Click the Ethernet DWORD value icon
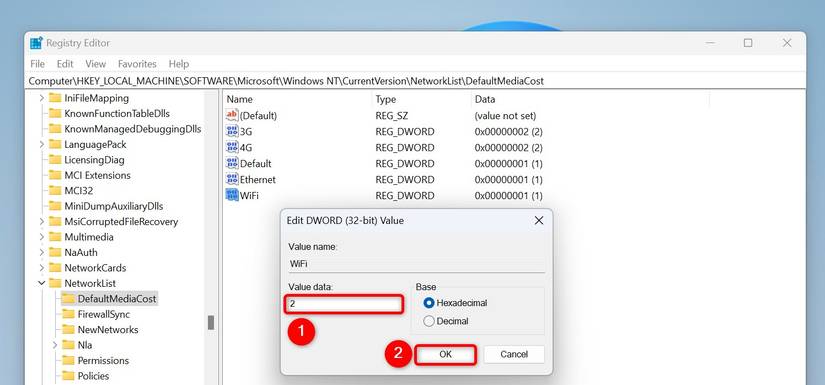Viewport: 825px width, 385px height. [x=232, y=179]
